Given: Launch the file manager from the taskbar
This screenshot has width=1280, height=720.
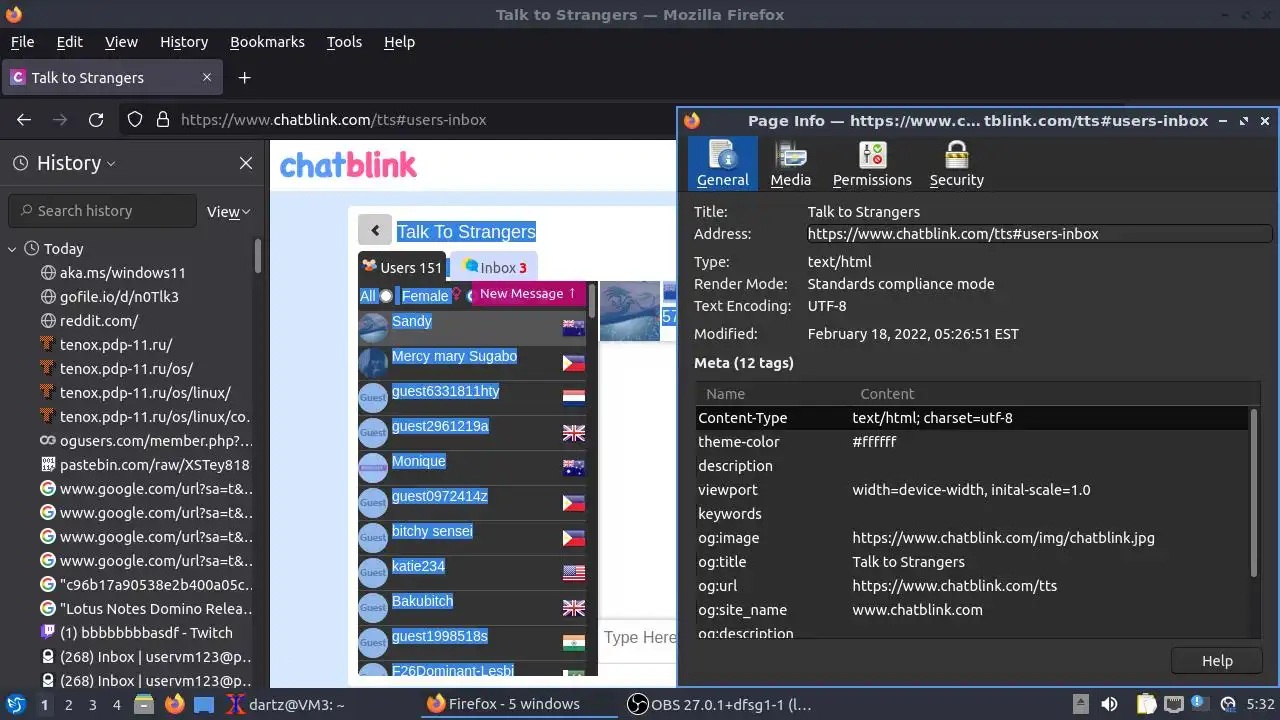Looking at the screenshot, I should click(x=144, y=705).
